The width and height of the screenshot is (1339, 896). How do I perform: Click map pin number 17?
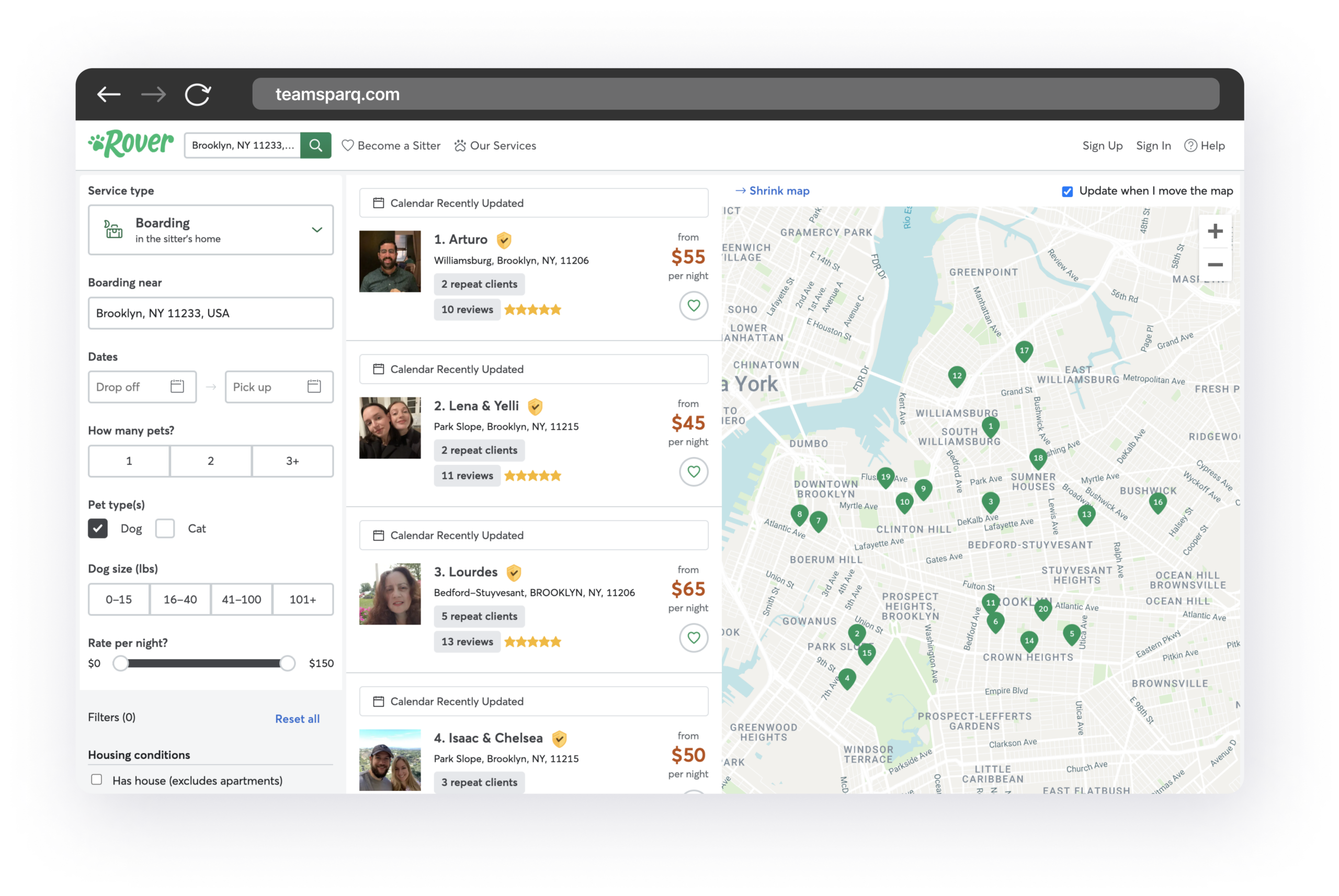[x=1024, y=351]
